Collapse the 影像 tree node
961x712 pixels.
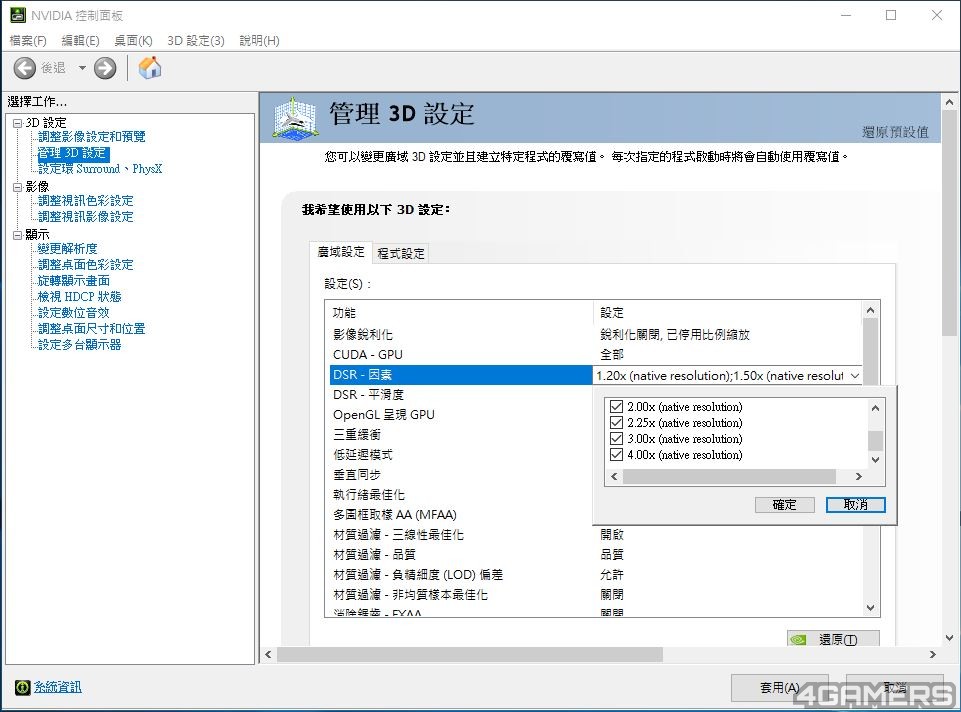click(17, 187)
